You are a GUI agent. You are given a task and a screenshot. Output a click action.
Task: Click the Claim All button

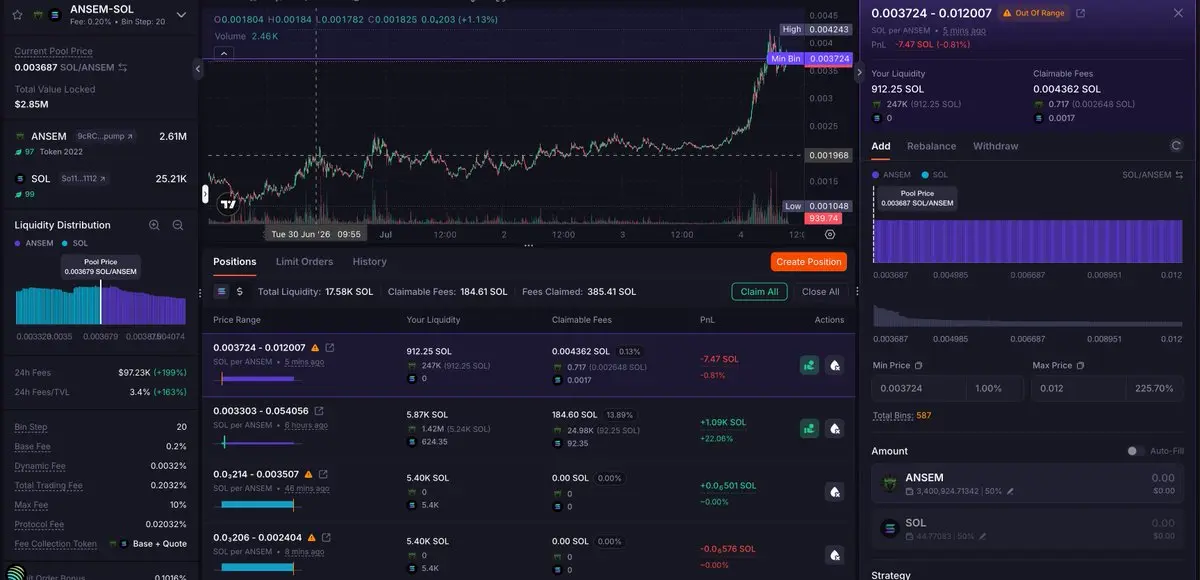point(759,292)
